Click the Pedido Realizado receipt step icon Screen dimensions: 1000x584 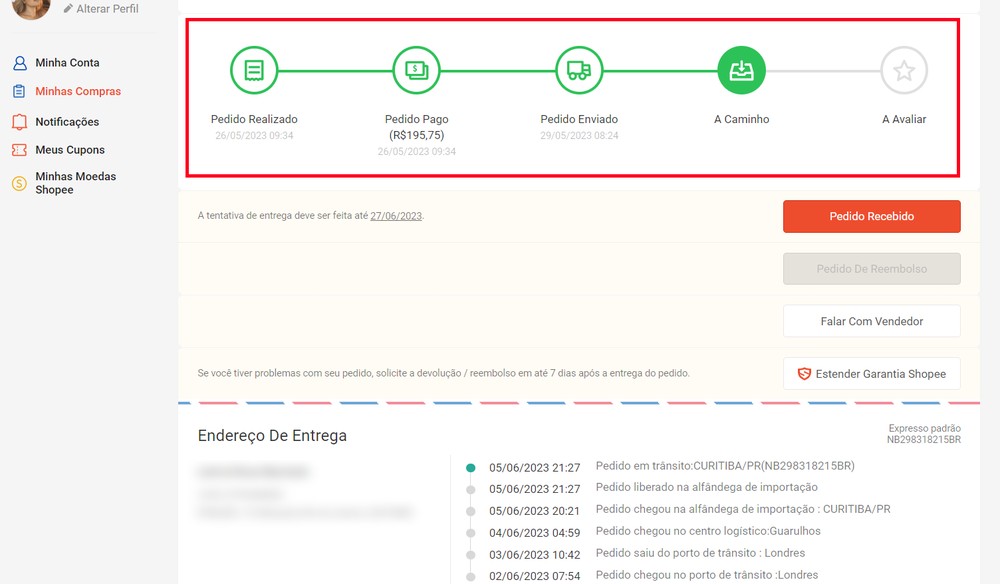254,70
